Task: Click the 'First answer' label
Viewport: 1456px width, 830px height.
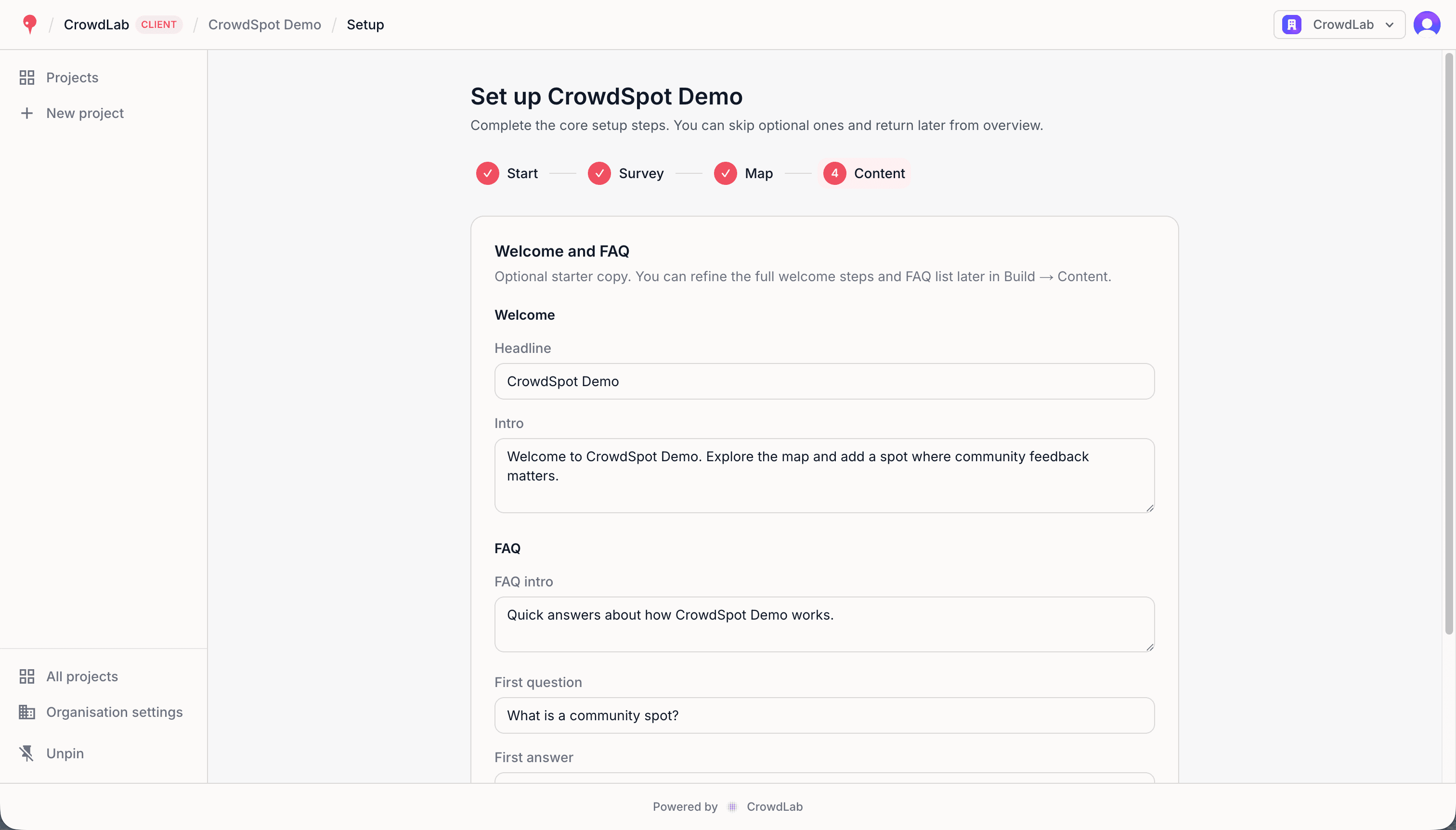Action: tap(533, 758)
